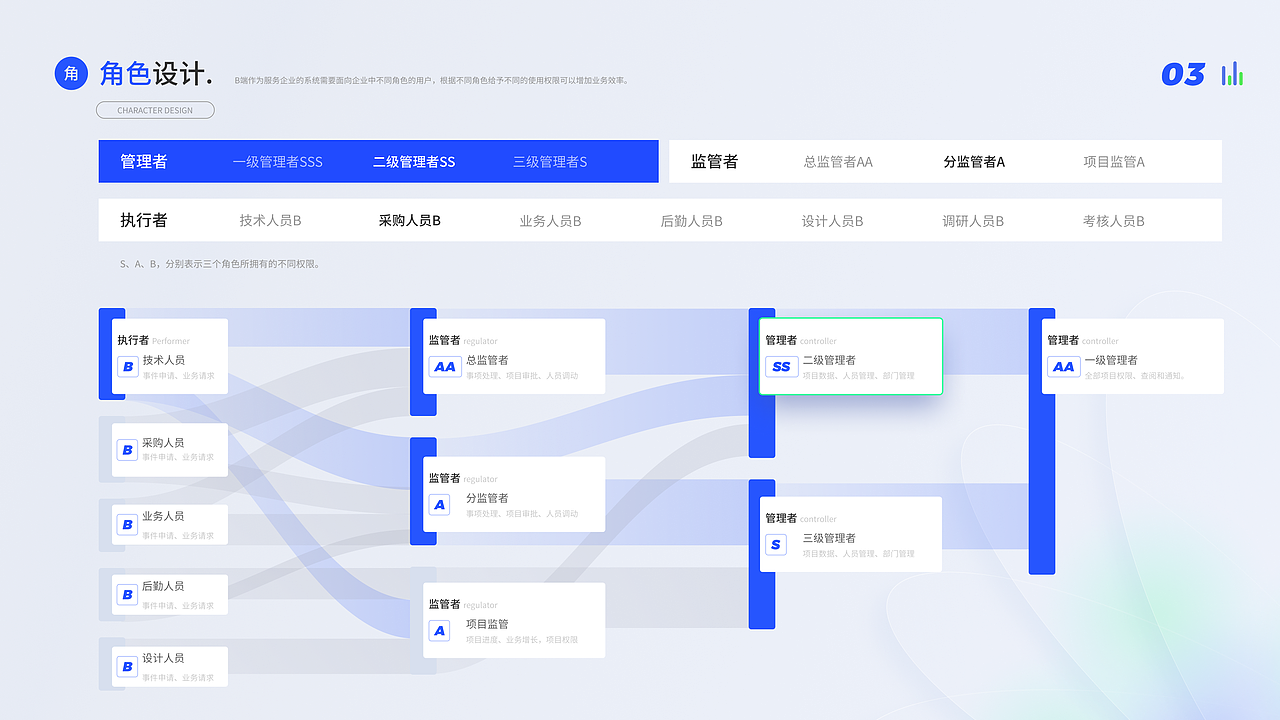The image size is (1280, 720).
Task: Select the A badge on the 分监管者 card
Action: [439, 504]
